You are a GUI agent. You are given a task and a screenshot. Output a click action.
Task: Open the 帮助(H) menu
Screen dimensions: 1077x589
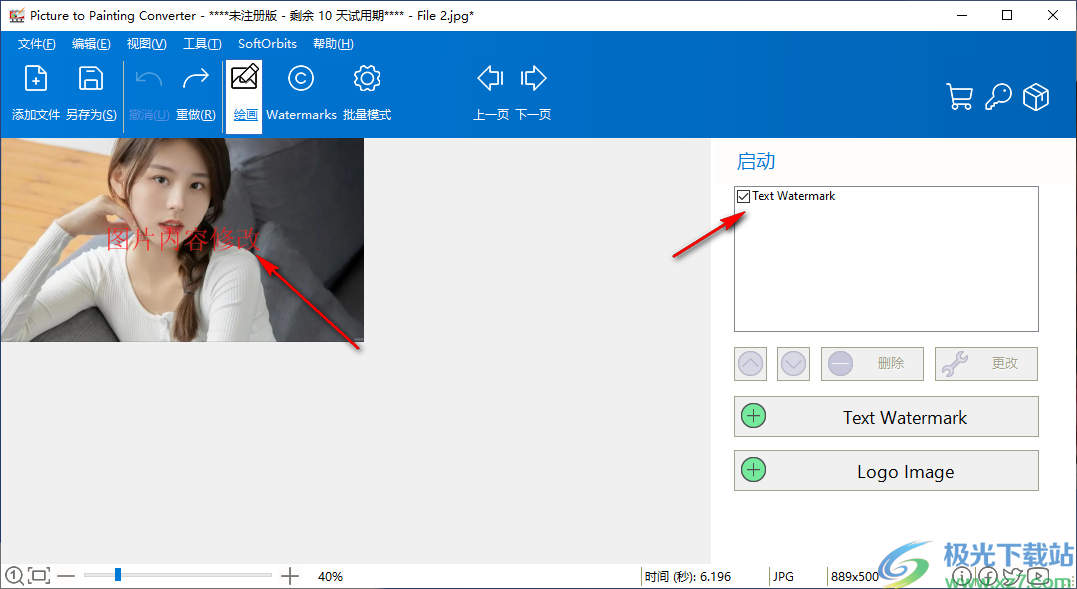pos(333,44)
